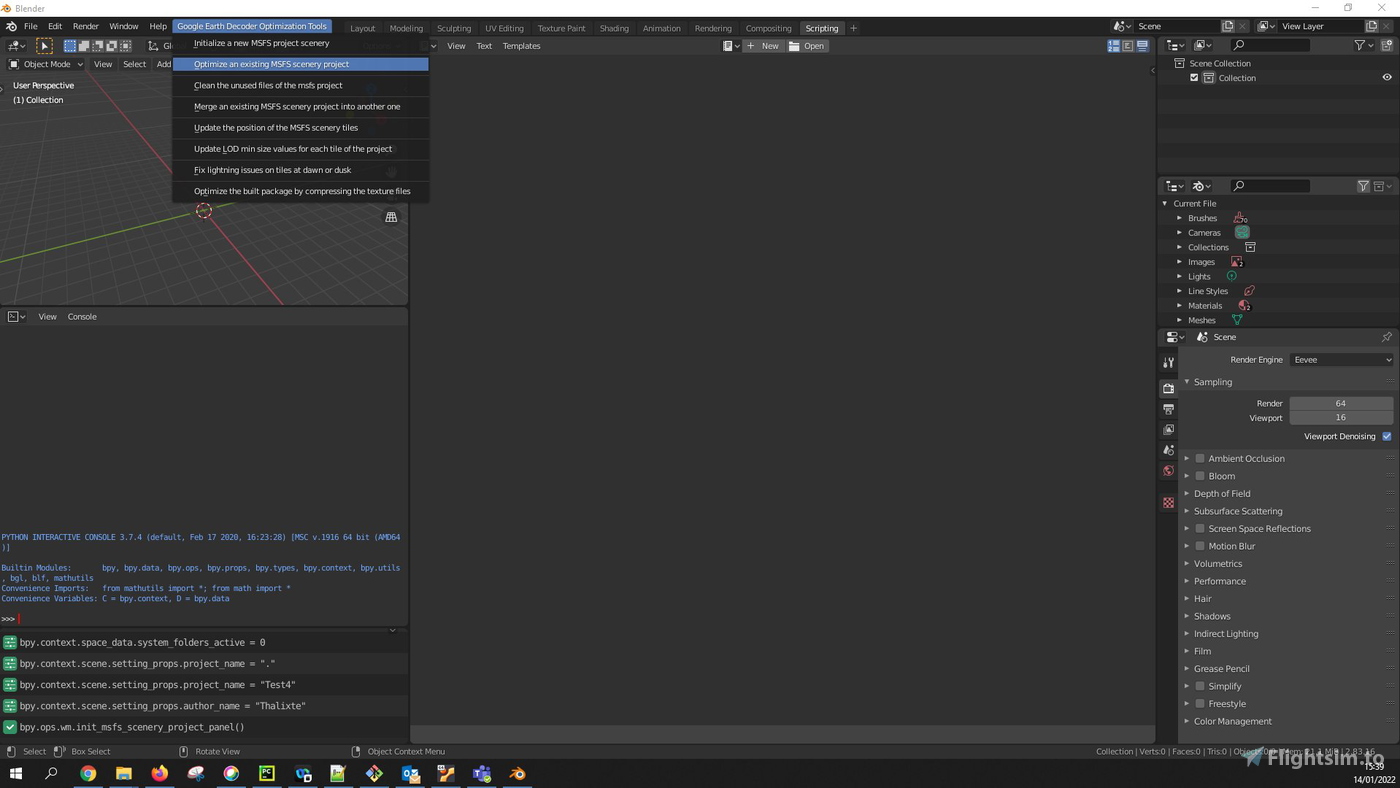Open the Render Engine dropdown showing Eevee

click(1341, 359)
